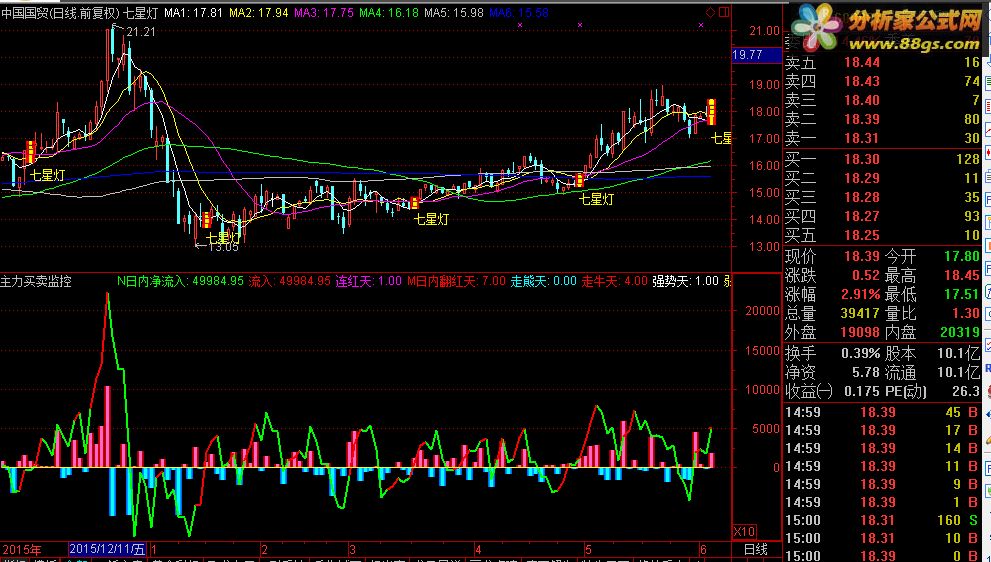Jump to month 6 on the timeline
991x562 pixels.
click(703, 549)
